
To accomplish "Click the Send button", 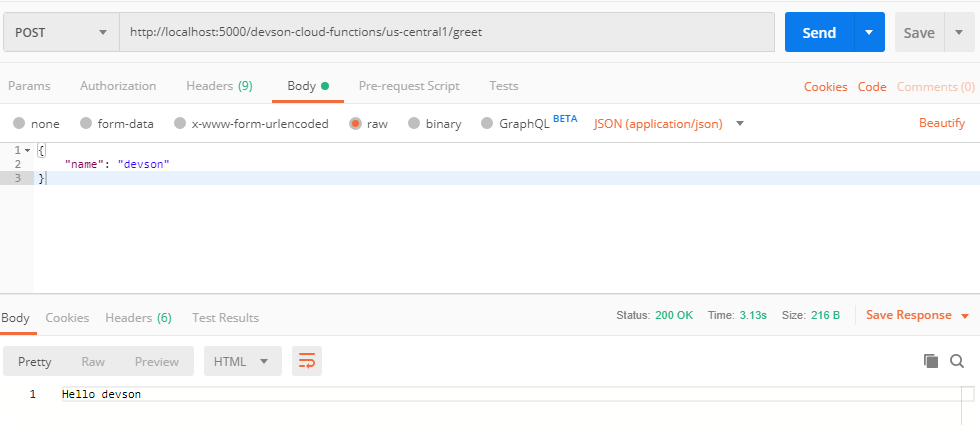I will click(819, 32).
